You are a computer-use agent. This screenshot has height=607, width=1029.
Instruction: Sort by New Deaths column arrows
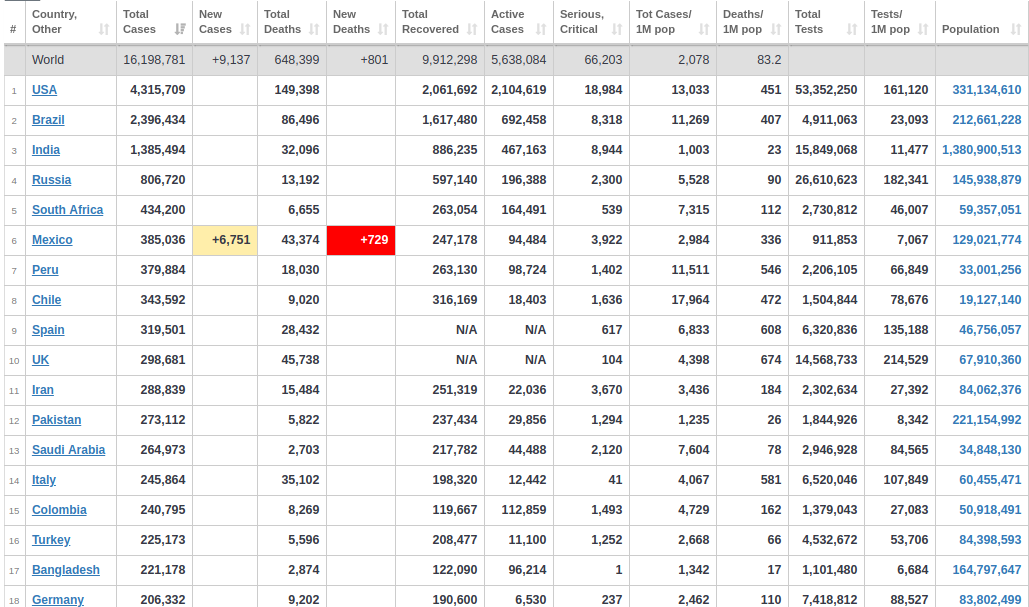coord(383,30)
